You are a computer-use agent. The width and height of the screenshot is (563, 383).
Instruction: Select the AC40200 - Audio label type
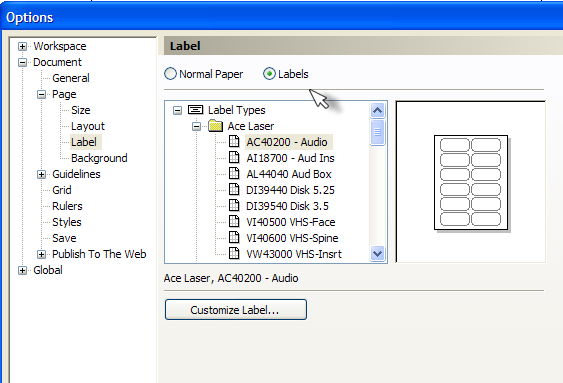tap(287, 142)
